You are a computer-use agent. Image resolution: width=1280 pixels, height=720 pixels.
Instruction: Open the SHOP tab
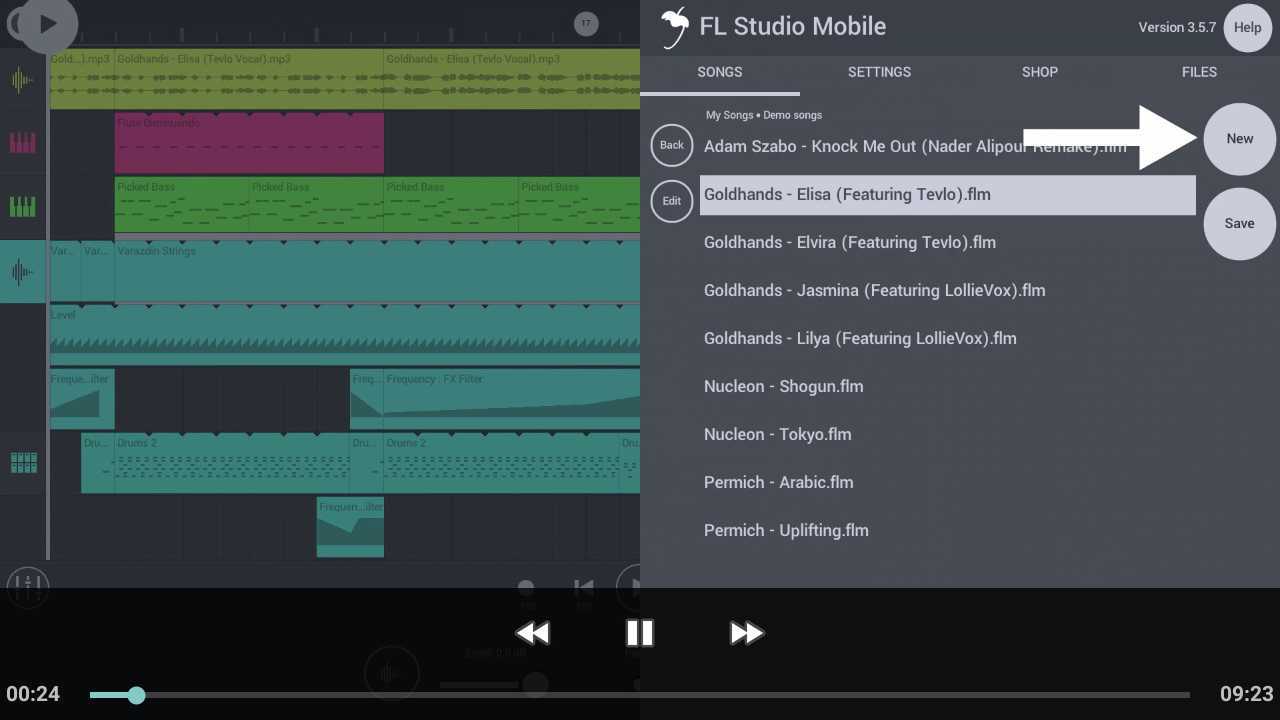tap(1039, 72)
